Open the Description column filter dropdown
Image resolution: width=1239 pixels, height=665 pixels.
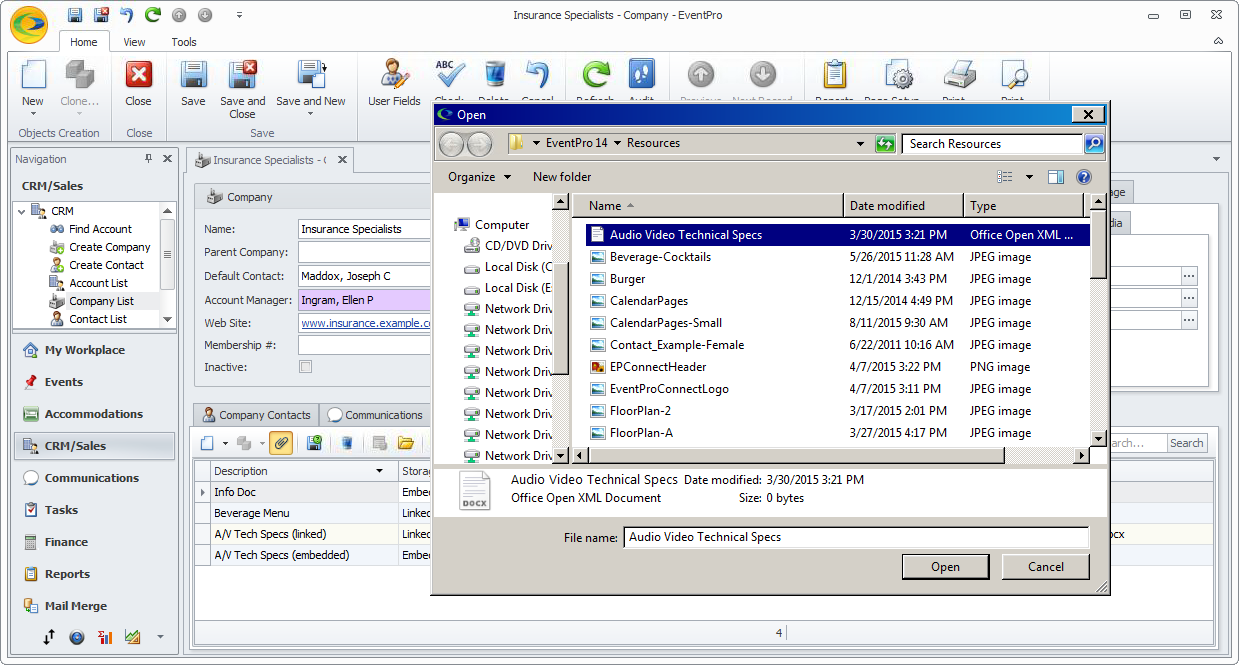379,471
